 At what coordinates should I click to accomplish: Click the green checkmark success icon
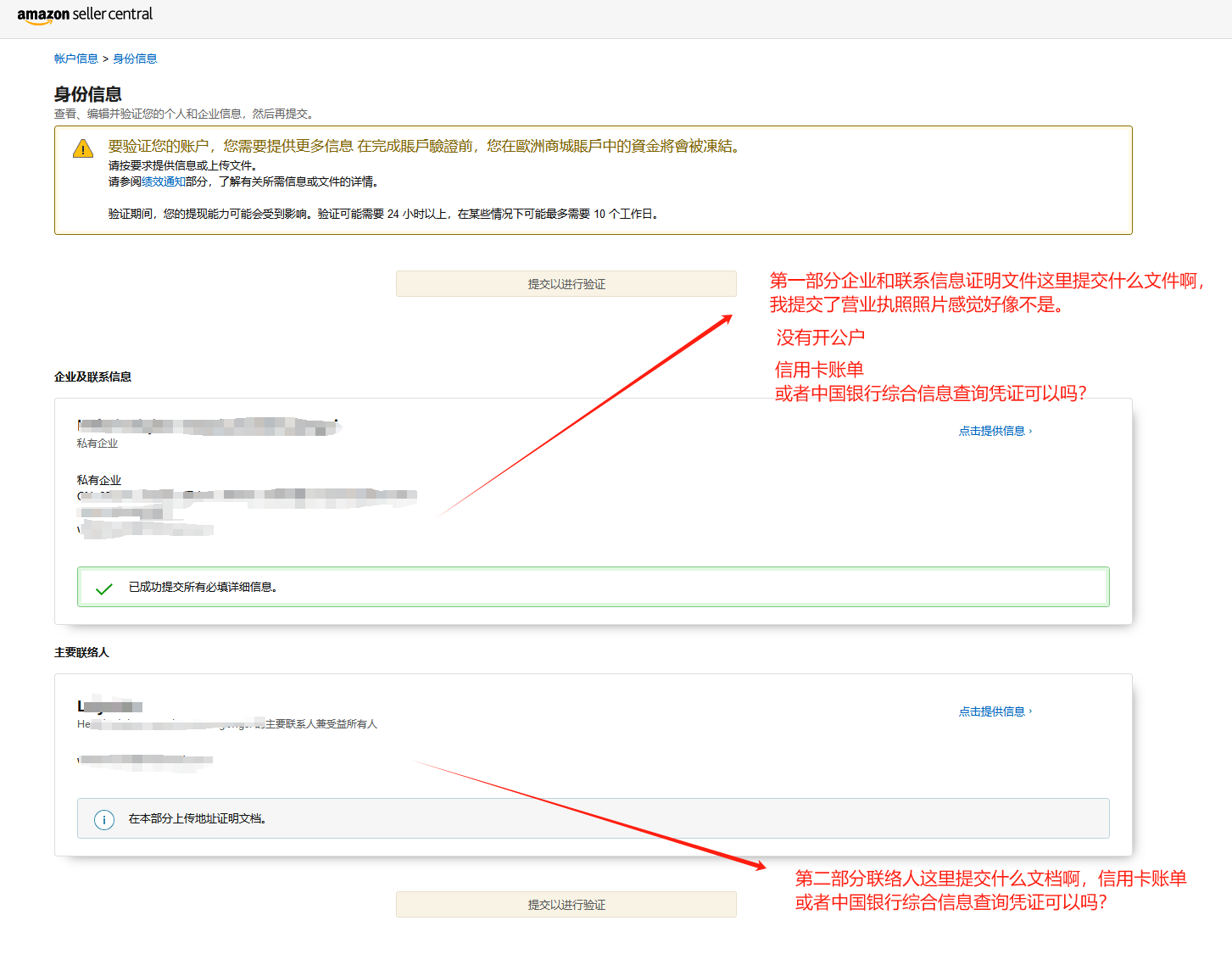(x=104, y=589)
